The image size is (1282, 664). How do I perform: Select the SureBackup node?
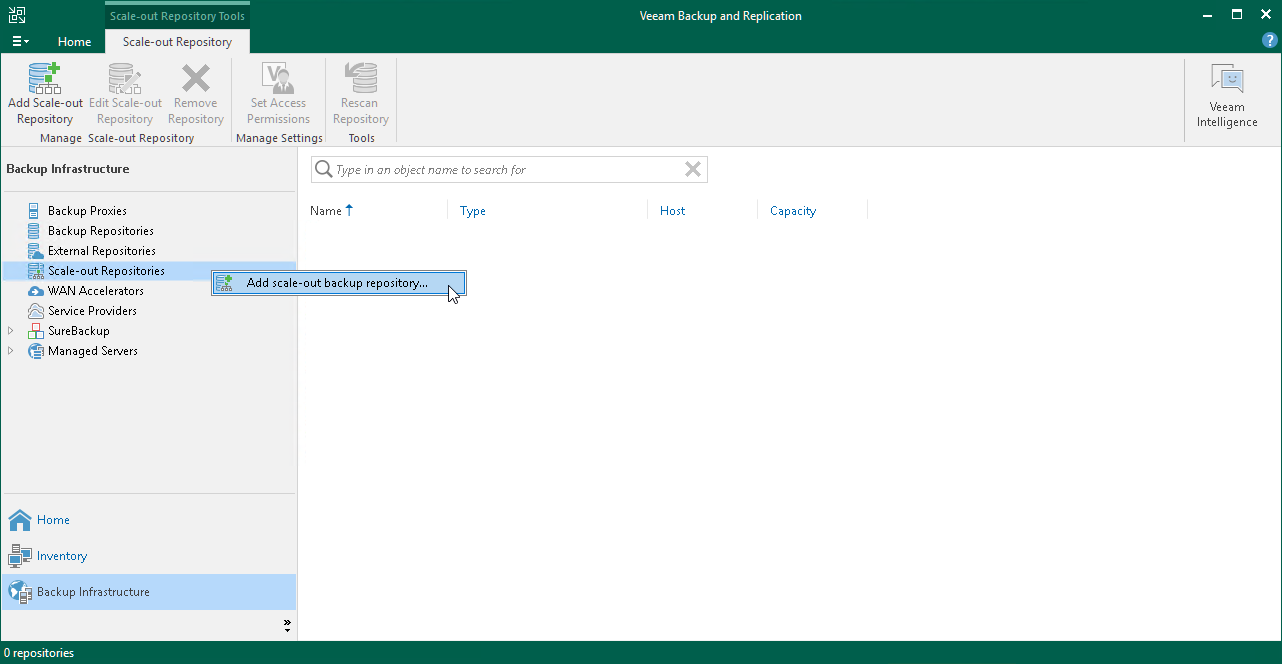tap(79, 331)
